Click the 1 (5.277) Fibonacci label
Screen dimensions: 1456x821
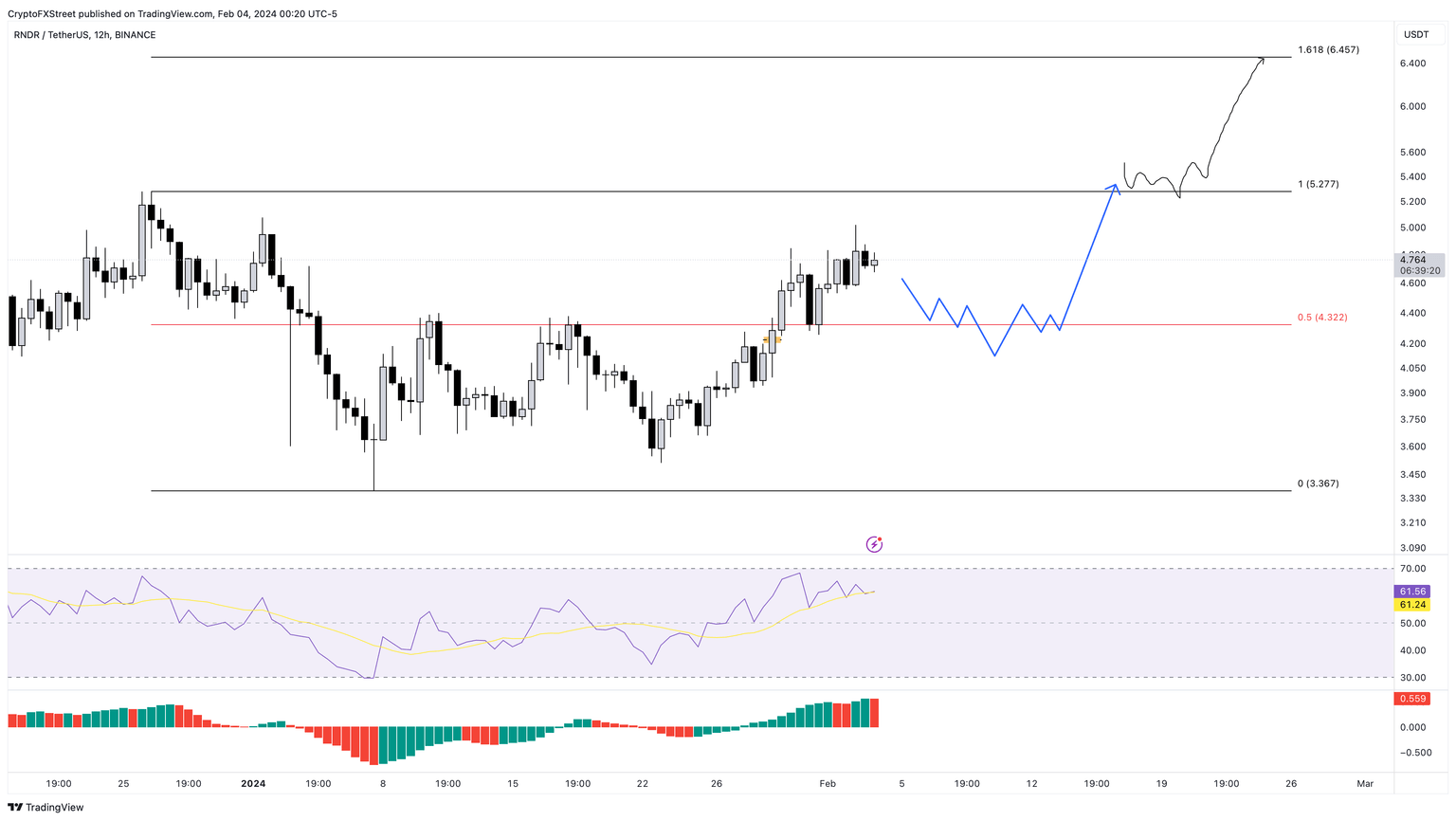click(x=1318, y=184)
